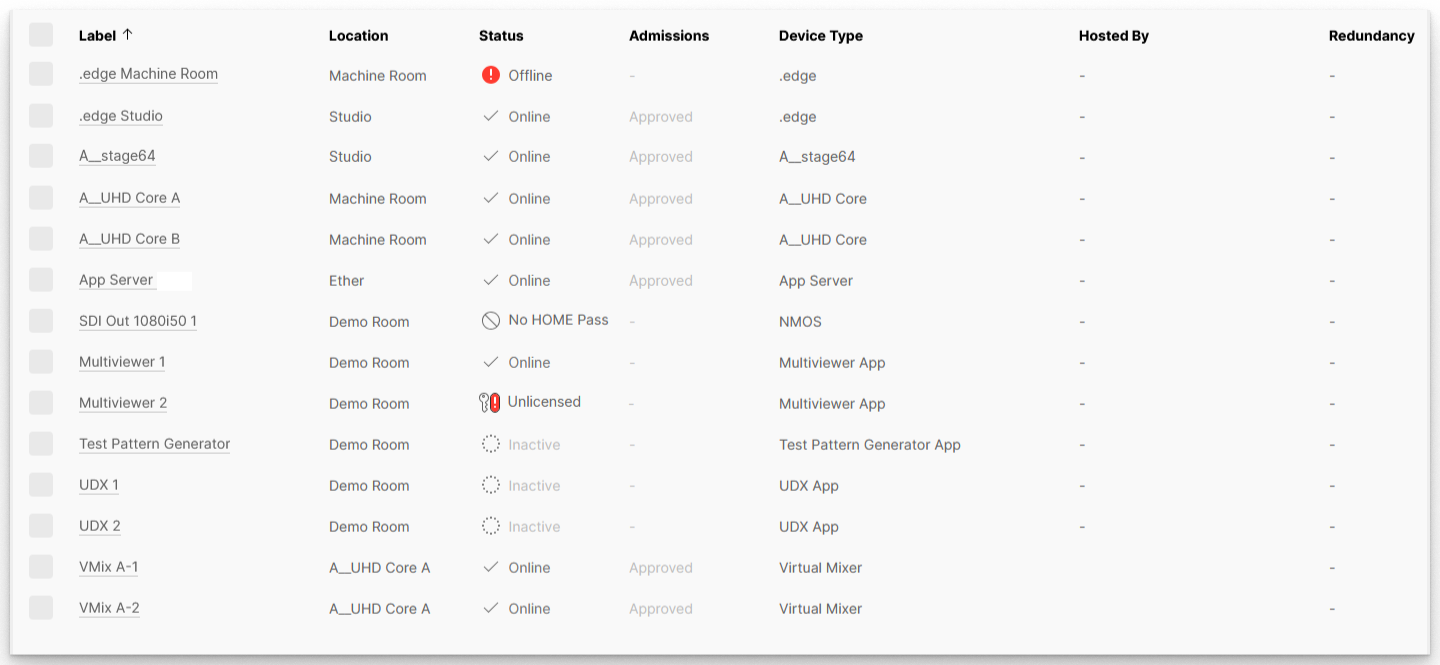The width and height of the screenshot is (1440, 665).
Task: Click the red Offline status icon
Action: tap(490, 75)
